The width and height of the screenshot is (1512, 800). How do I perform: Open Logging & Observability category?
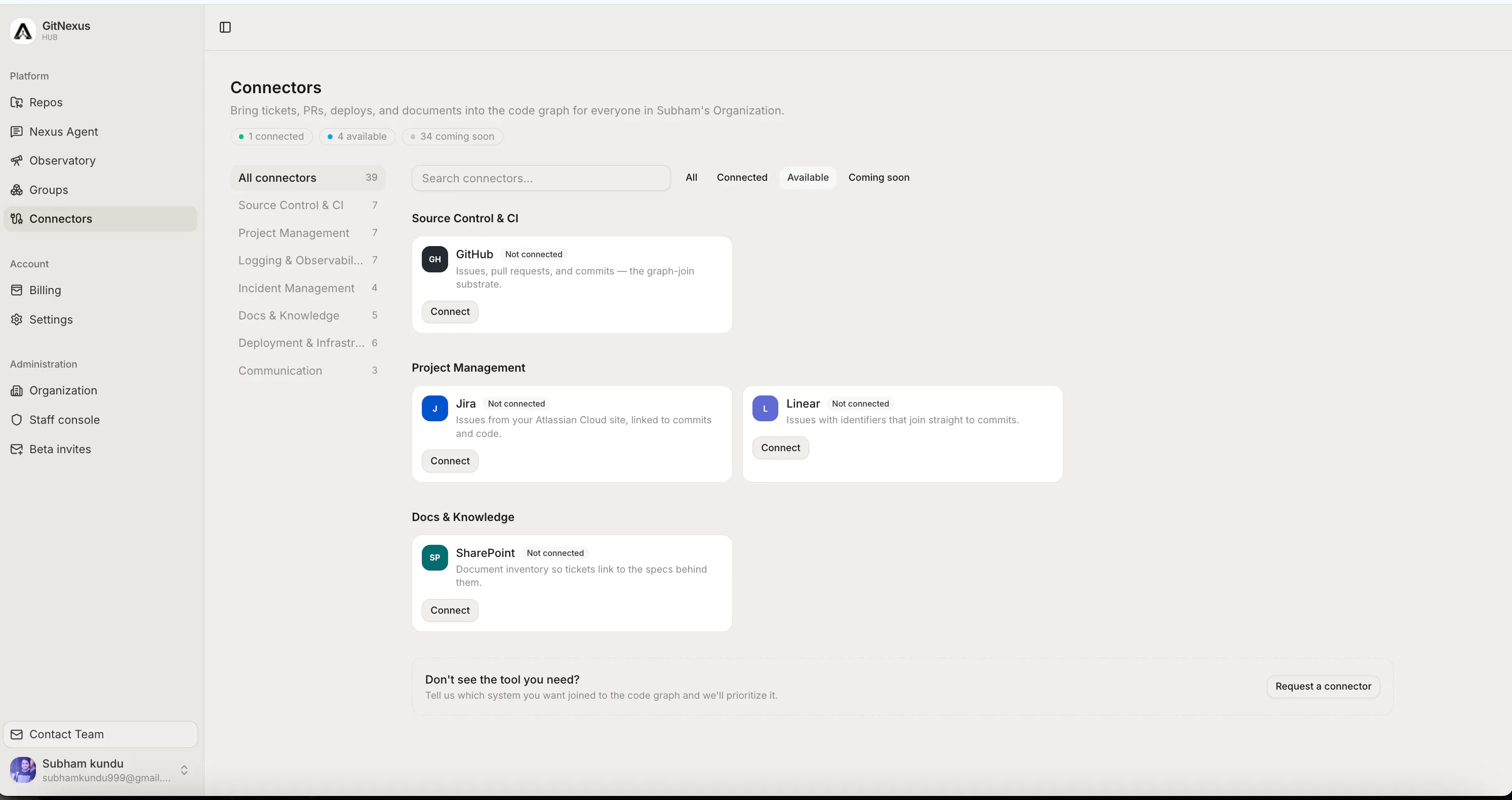308,261
